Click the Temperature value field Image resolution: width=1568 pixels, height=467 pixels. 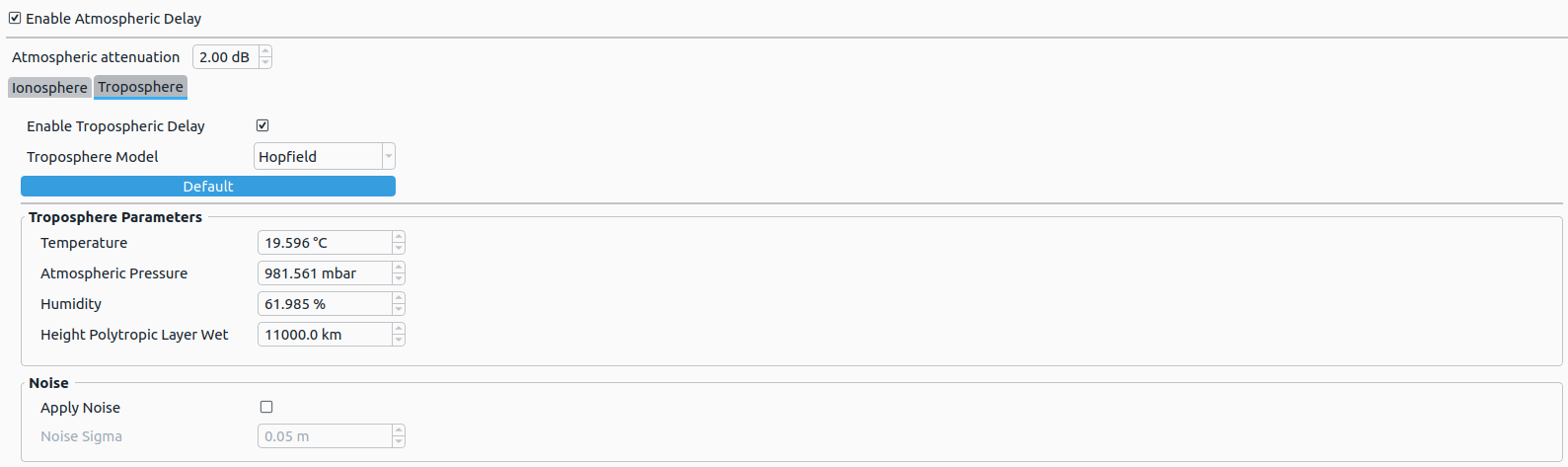325,243
